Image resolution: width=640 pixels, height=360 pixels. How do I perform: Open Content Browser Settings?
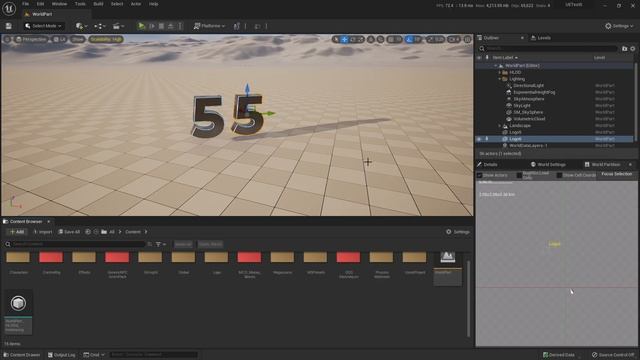458,232
